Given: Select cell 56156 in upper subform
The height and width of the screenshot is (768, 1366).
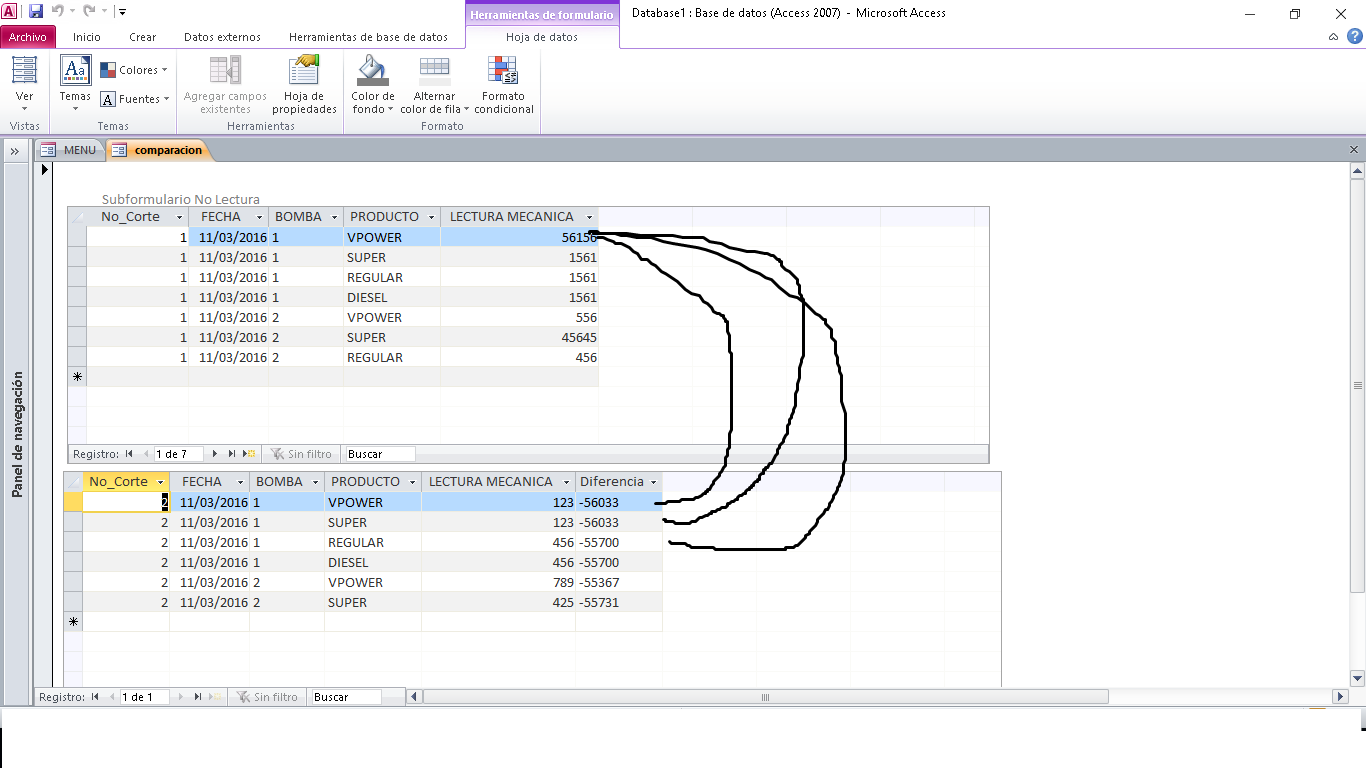Looking at the screenshot, I should [x=519, y=237].
